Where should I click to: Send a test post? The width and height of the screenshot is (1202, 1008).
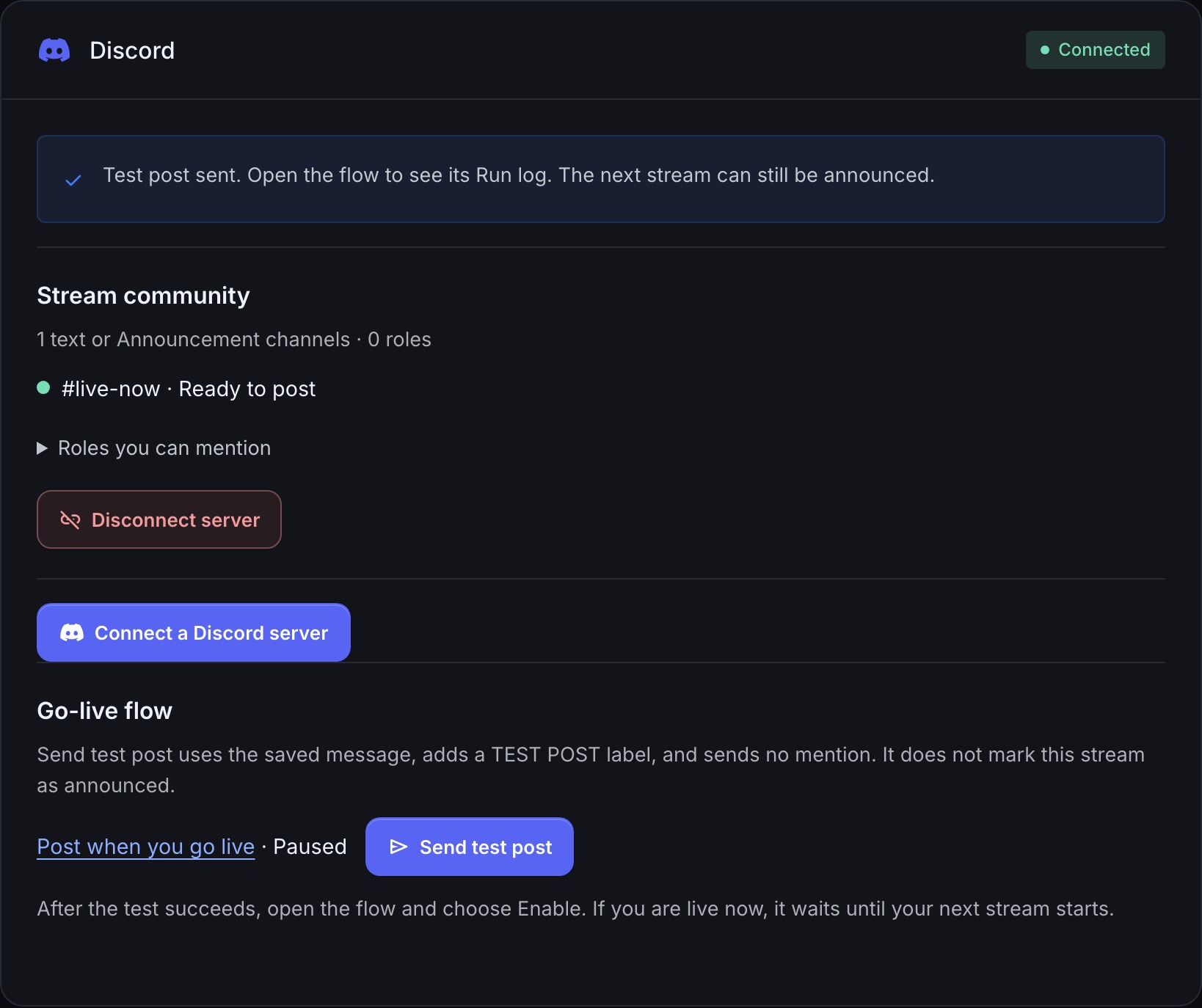[470, 847]
